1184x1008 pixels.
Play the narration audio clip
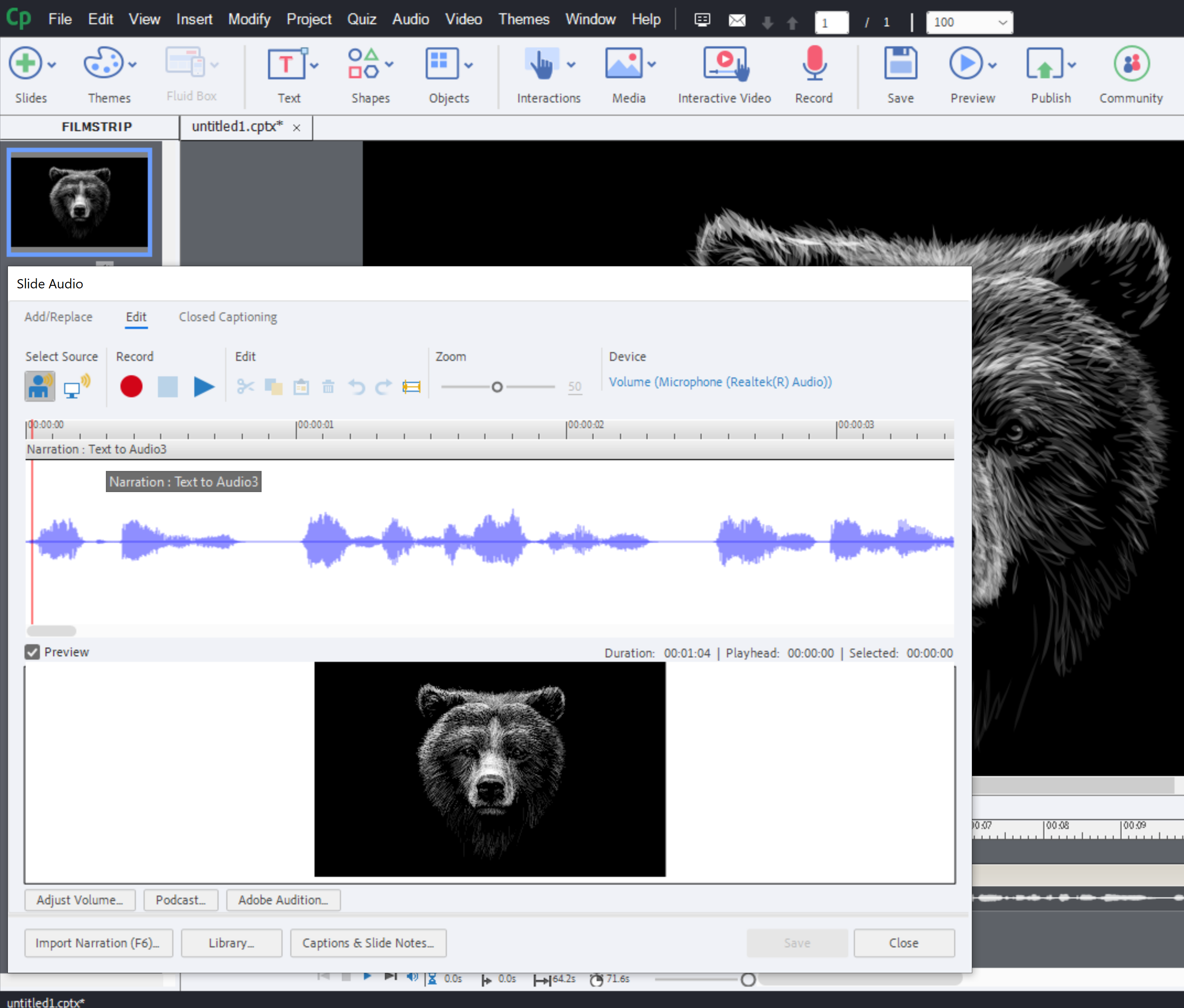pos(203,387)
